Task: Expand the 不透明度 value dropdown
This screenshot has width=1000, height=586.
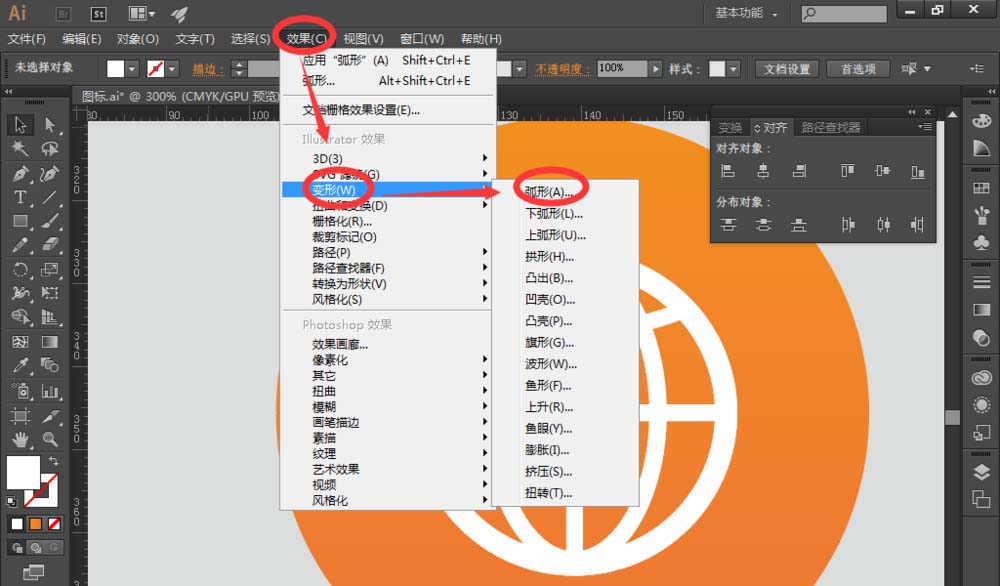Action: click(655, 68)
